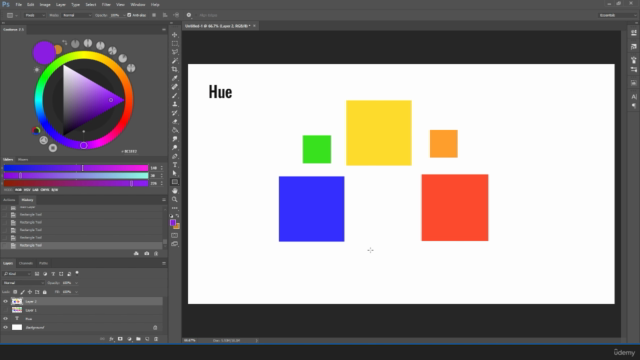Switch to the Actions tab
Screen dimensions: 640x360
tap(9, 200)
